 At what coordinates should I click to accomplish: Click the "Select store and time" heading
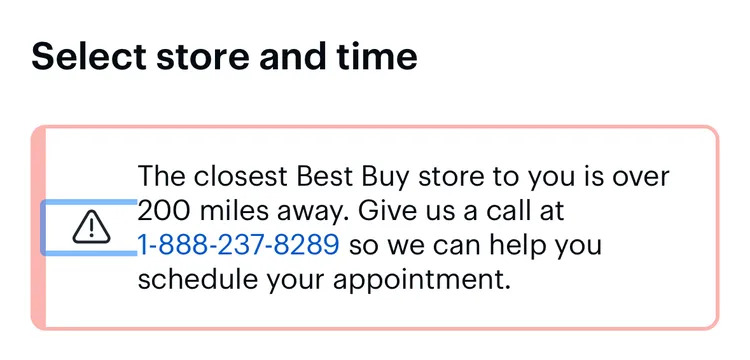tap(224, 56)
